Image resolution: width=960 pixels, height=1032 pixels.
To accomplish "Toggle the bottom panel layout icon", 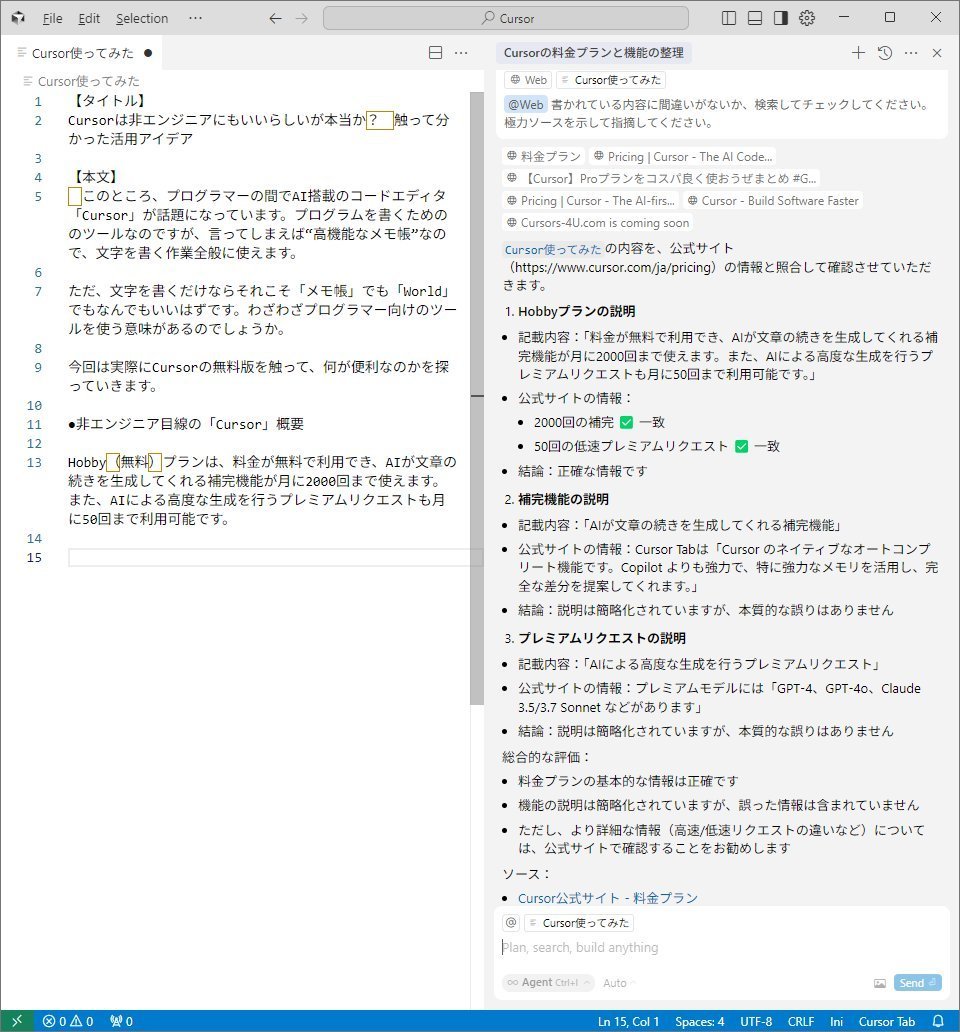I will [x=755, y=18].
